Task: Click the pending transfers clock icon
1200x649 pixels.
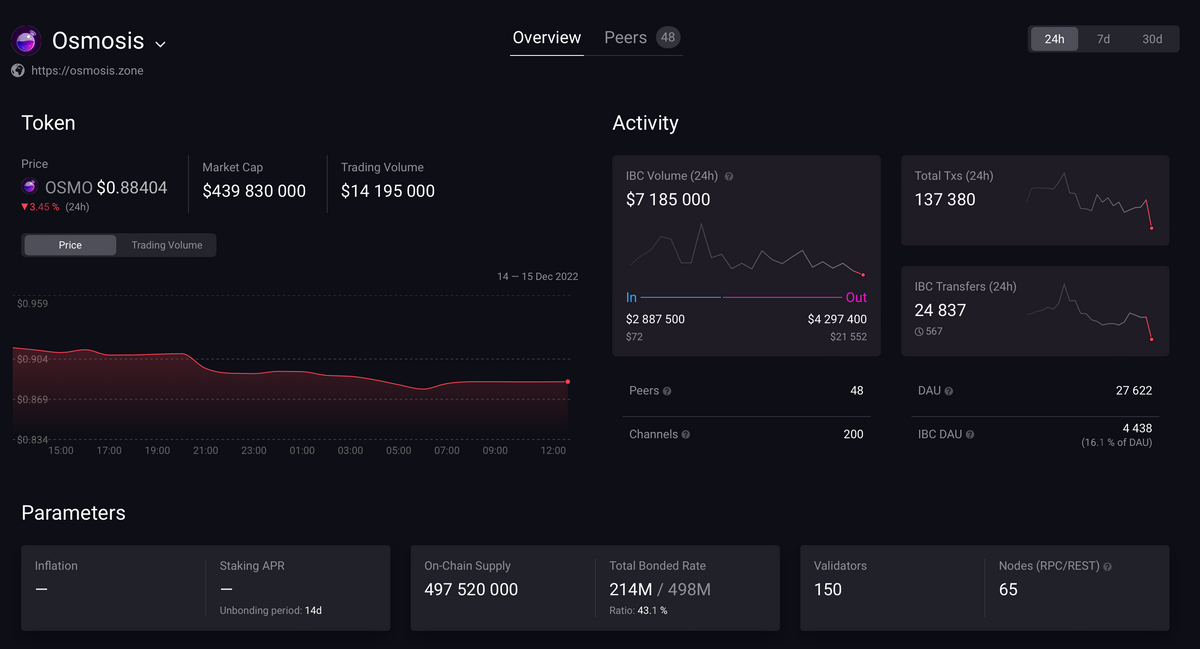Action: point(919,332)
